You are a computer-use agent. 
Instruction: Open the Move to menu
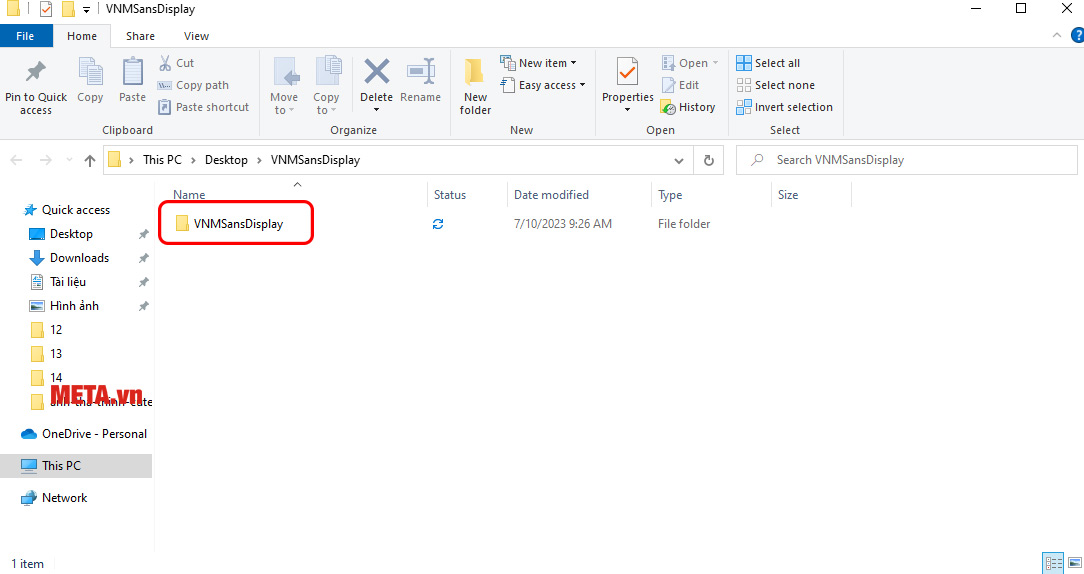point(284,86)
